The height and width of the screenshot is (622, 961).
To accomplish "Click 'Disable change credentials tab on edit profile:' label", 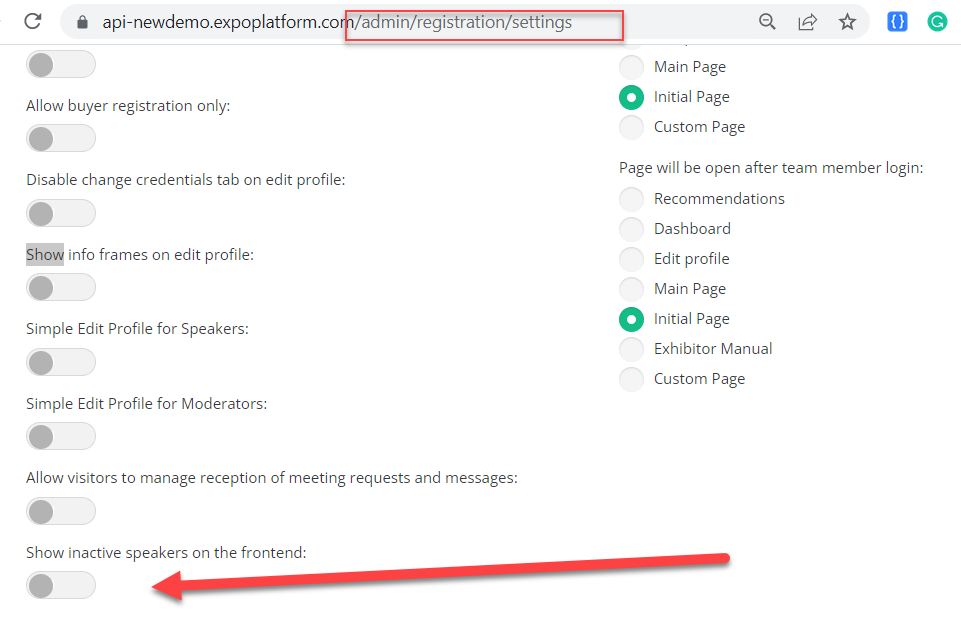I will (186, 180).
